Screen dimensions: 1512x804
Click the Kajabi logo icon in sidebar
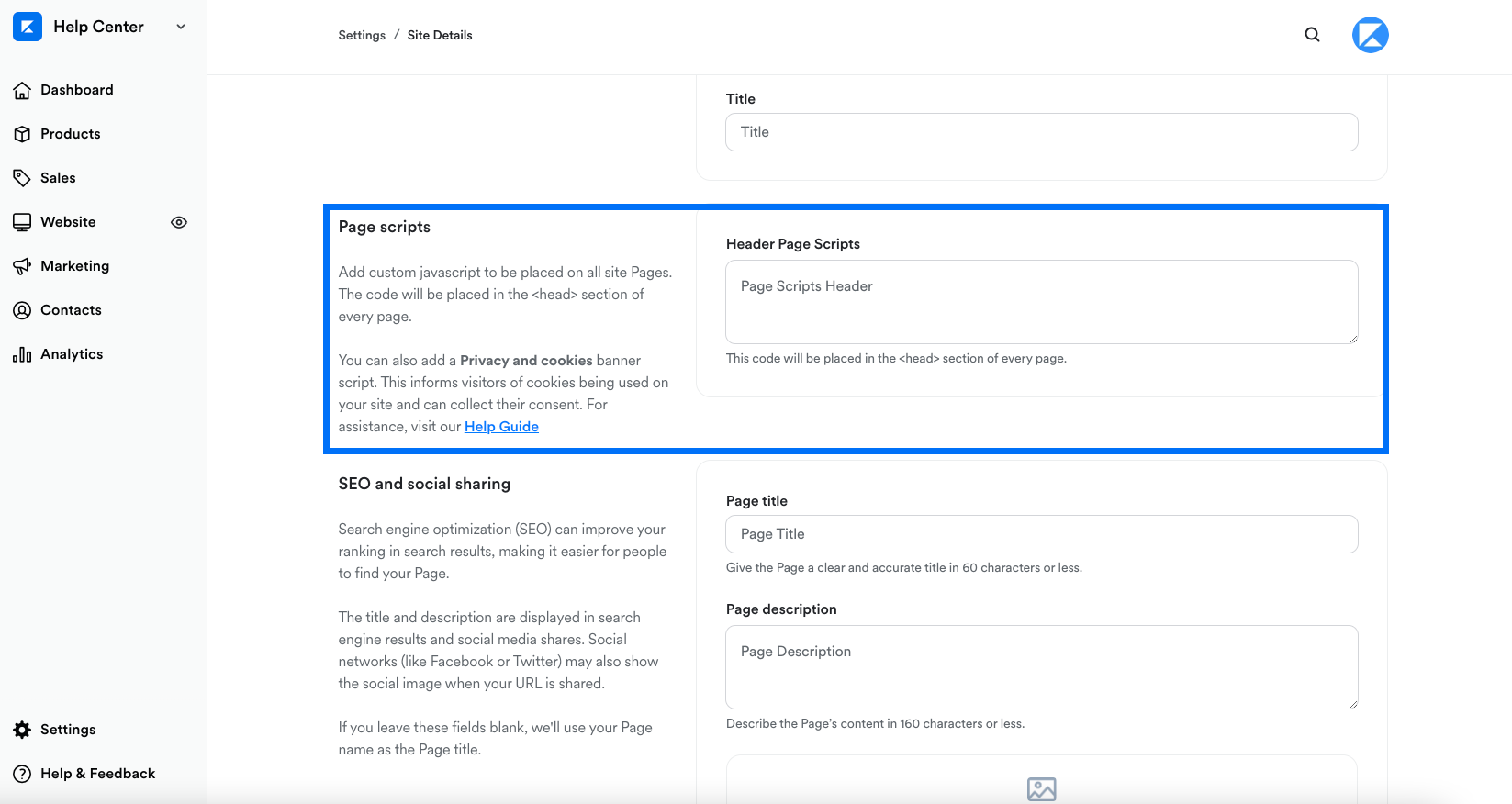coord(28,27)
